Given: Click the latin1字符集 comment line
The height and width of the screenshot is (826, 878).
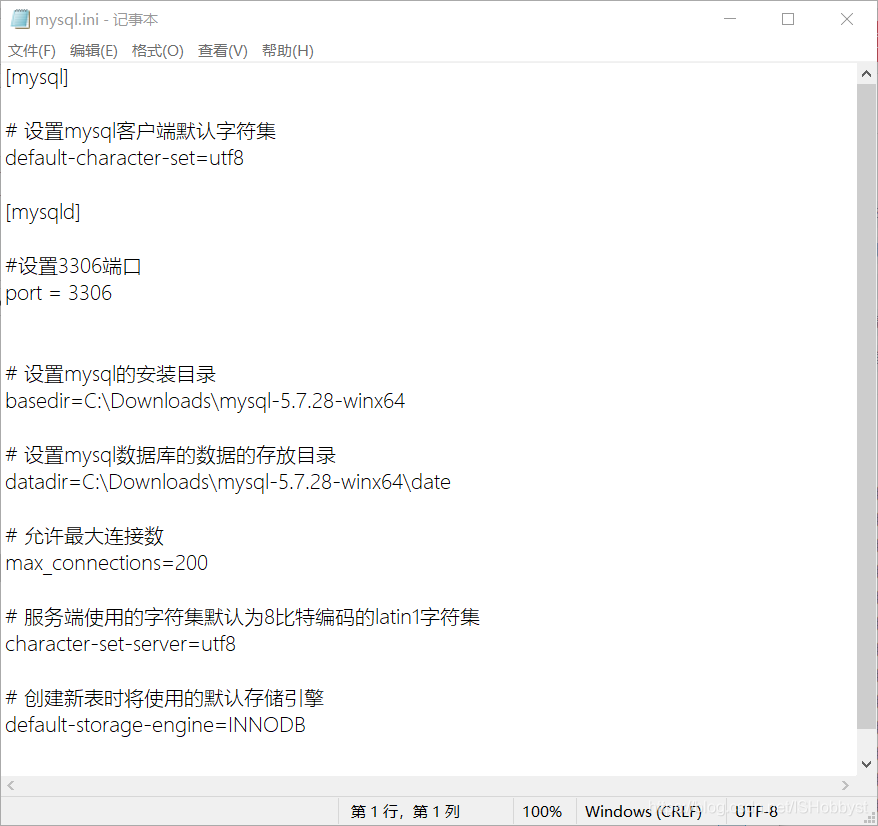Looking at the screenshot, I should pos(242,617).
